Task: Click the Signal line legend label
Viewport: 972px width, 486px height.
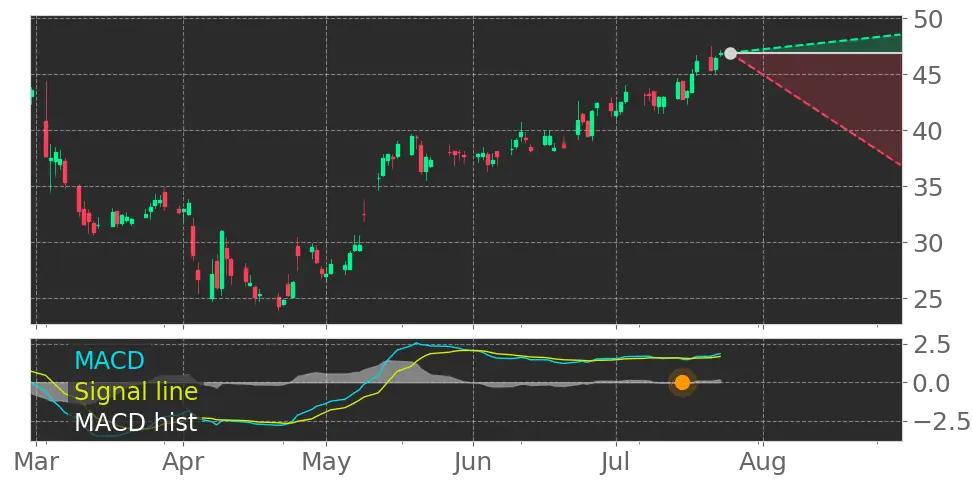Action: click(x=136, y=392)
